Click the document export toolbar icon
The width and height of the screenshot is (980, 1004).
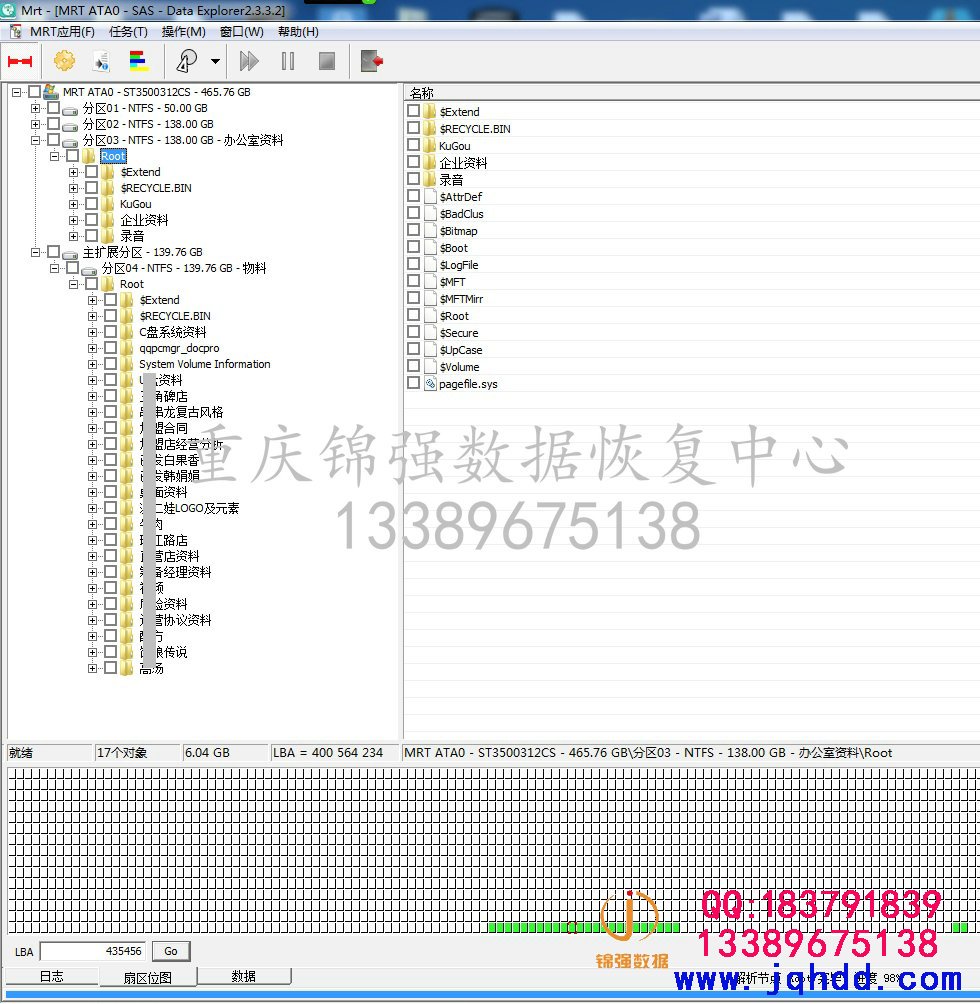(101, 61)
